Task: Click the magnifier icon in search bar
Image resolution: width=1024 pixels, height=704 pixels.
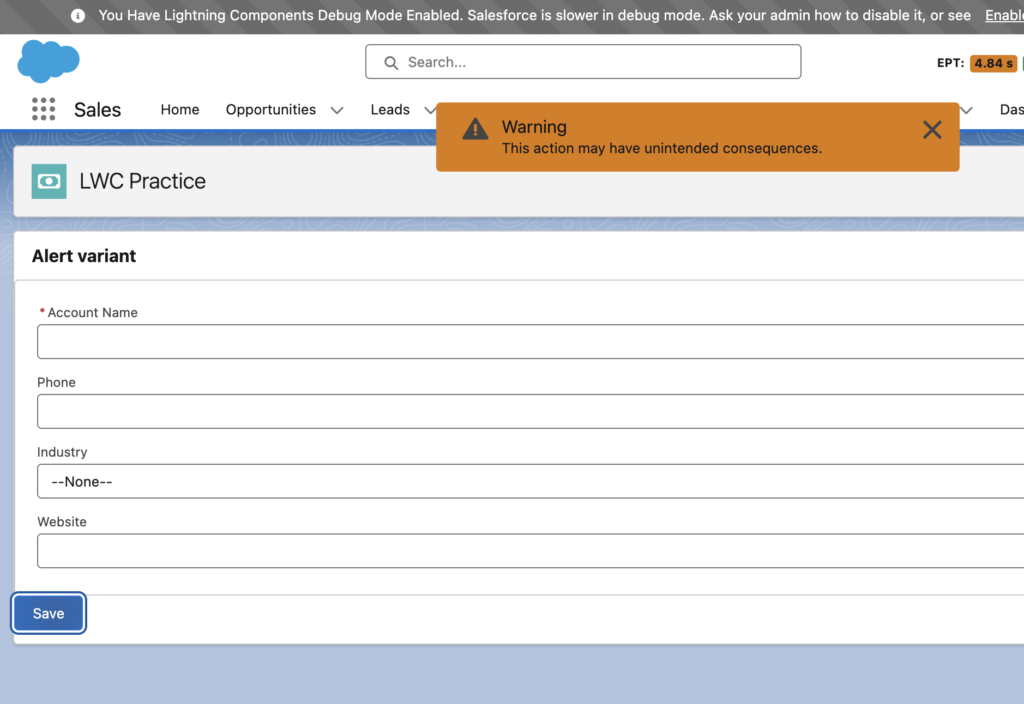Action: [x=391, y=62]
